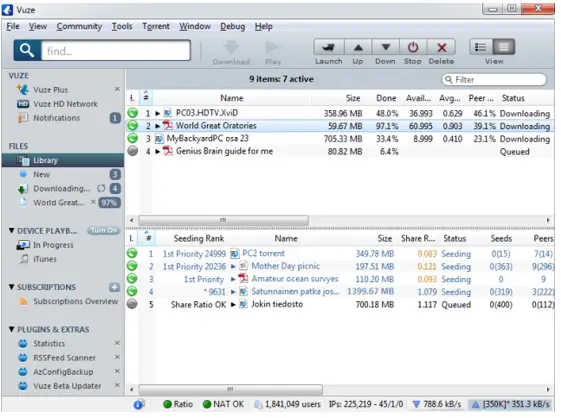The image size is (561, 418).
Task: Collapse the Plugins & Extras section
Action: point(11,329)
